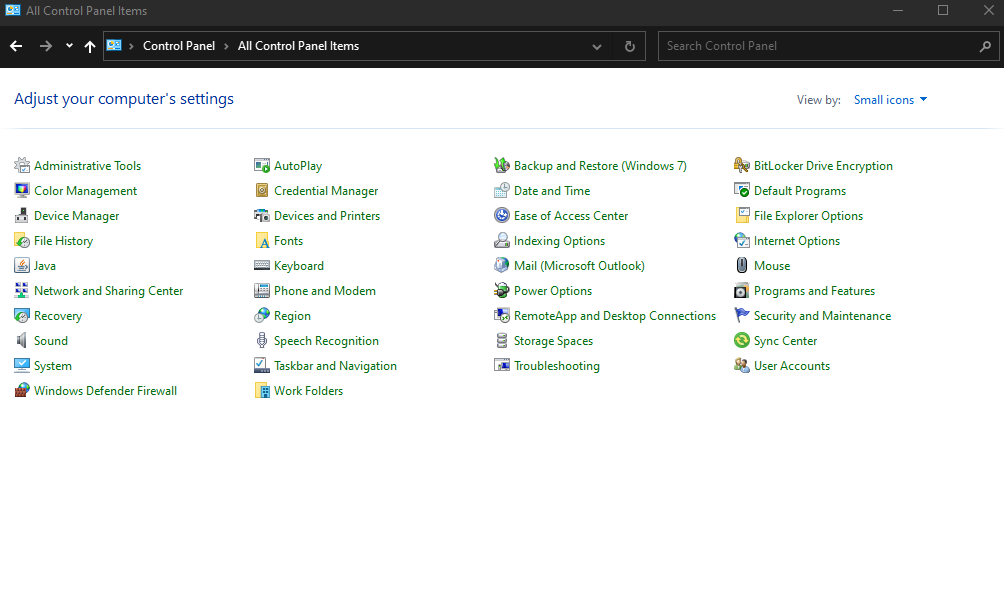Viewport: 1004px width, 598px height.
Task: Click the Security and Maintenance flag icon
Action: point(741,315)
